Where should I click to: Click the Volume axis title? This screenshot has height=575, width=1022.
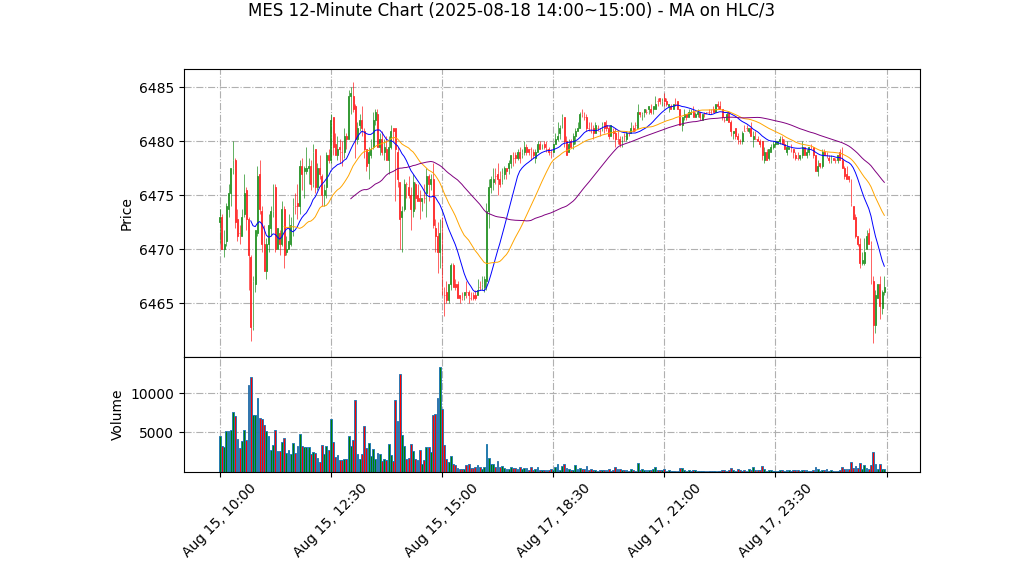coord(117,416)
